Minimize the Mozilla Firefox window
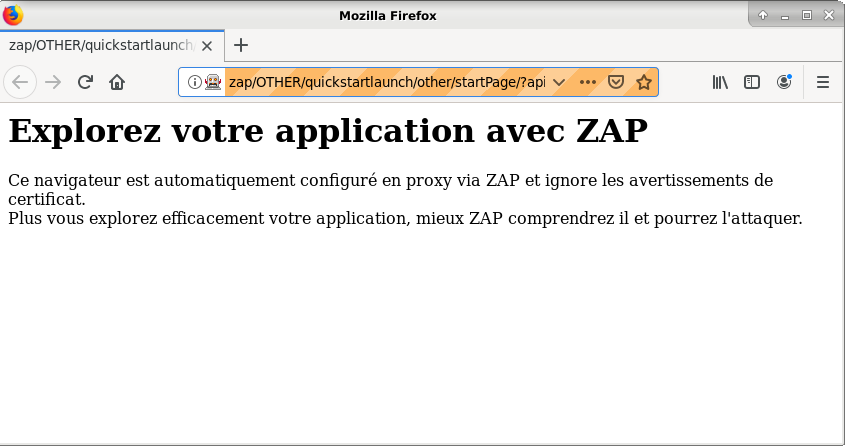 [x=785, y=16]
